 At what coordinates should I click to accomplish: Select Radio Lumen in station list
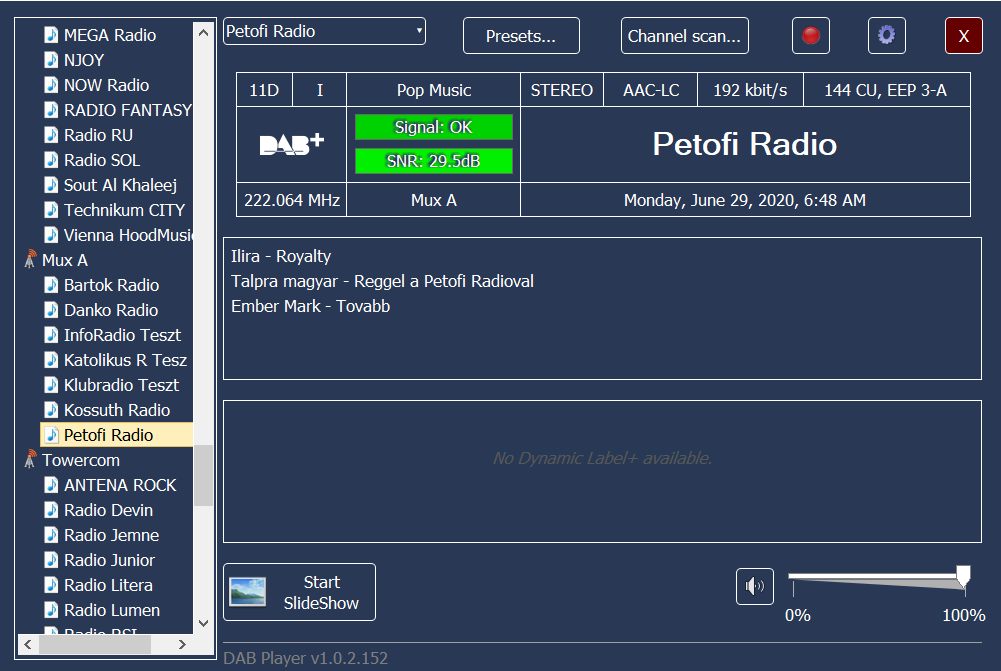112,610
